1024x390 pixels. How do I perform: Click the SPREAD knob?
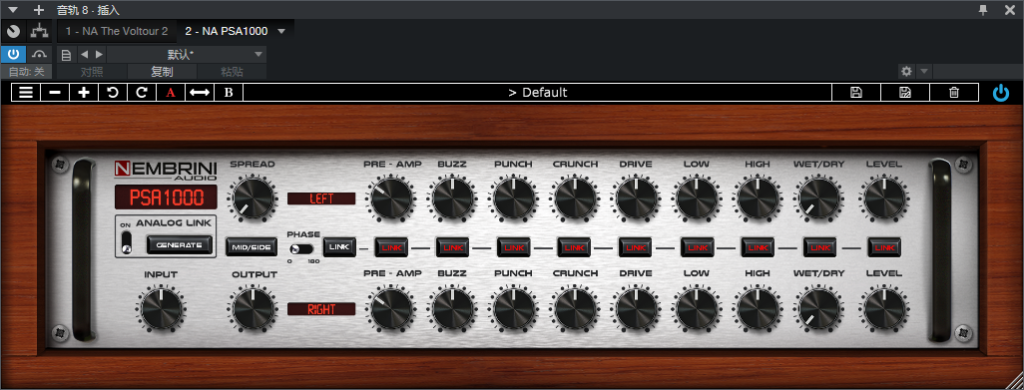point(252,199)
